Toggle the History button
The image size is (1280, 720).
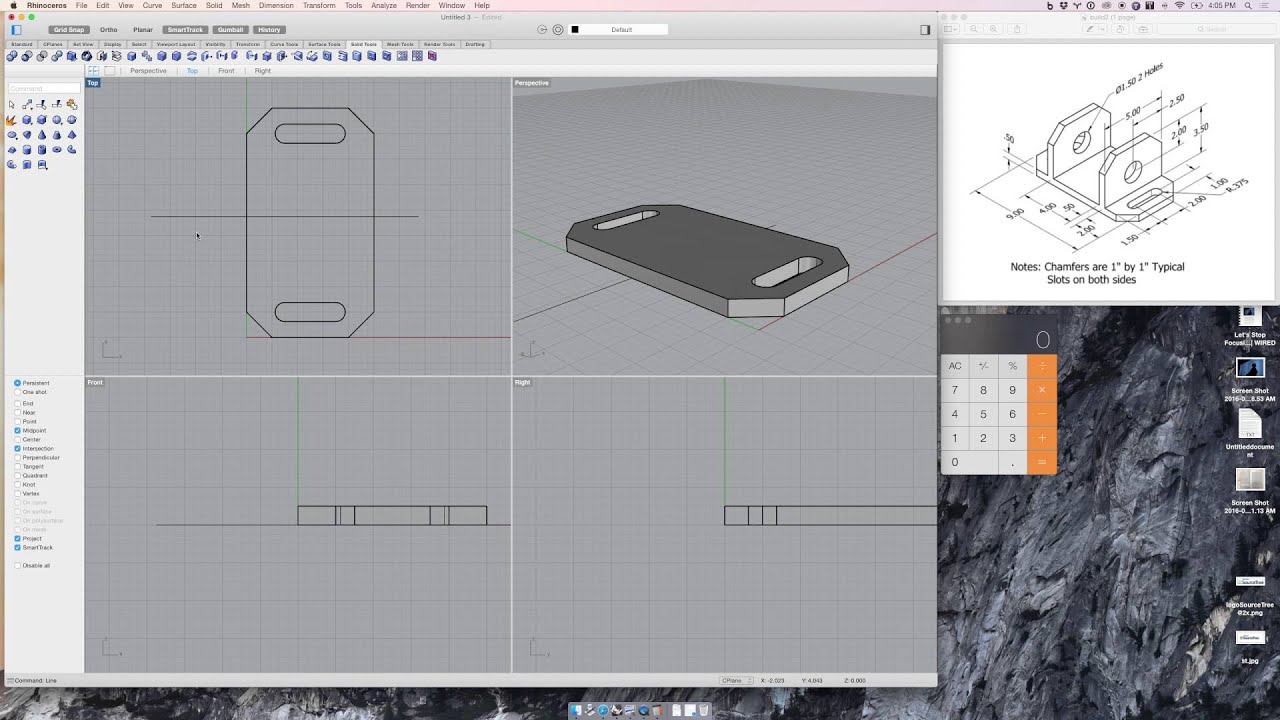269,30
